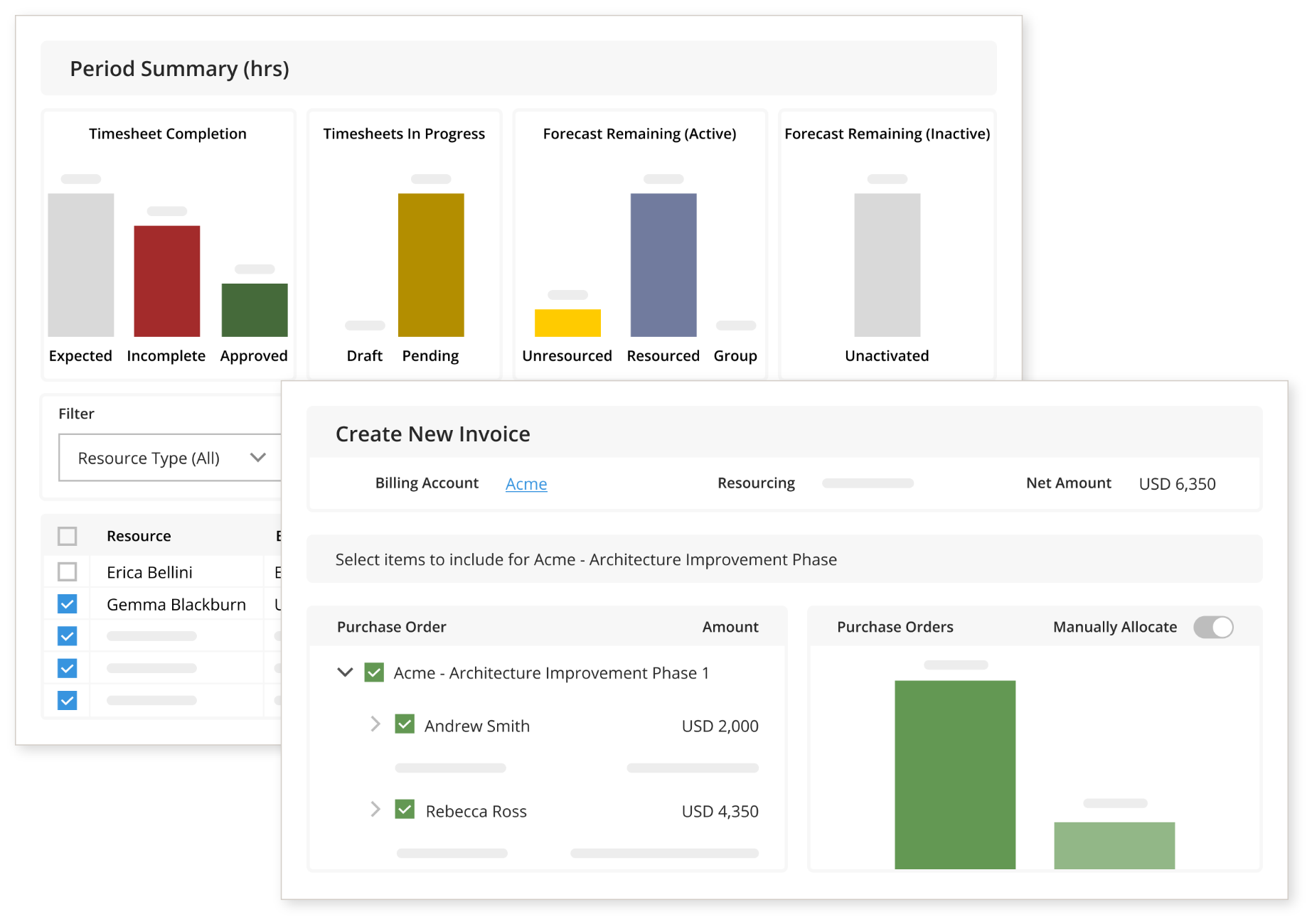The height and width of the screenshot is (924, 1312).
Task: Click the tall green Purchase Orders bar
Action: (x=955, y=775)
